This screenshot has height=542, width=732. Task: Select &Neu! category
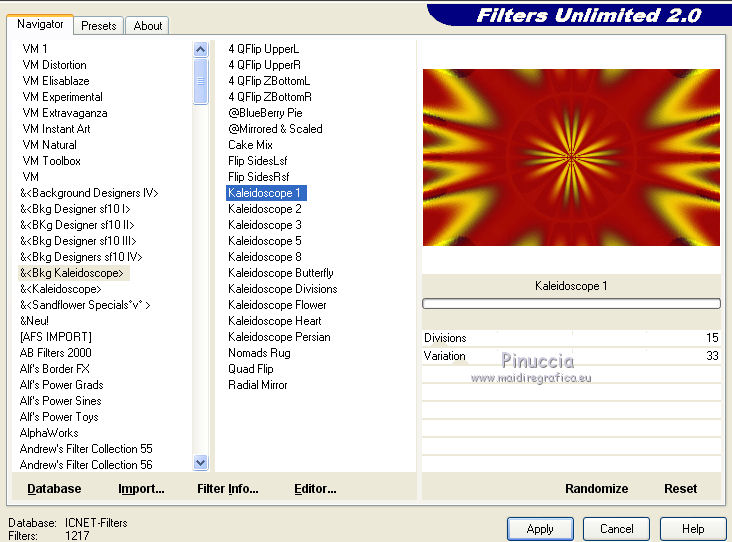tap(34, 321)
